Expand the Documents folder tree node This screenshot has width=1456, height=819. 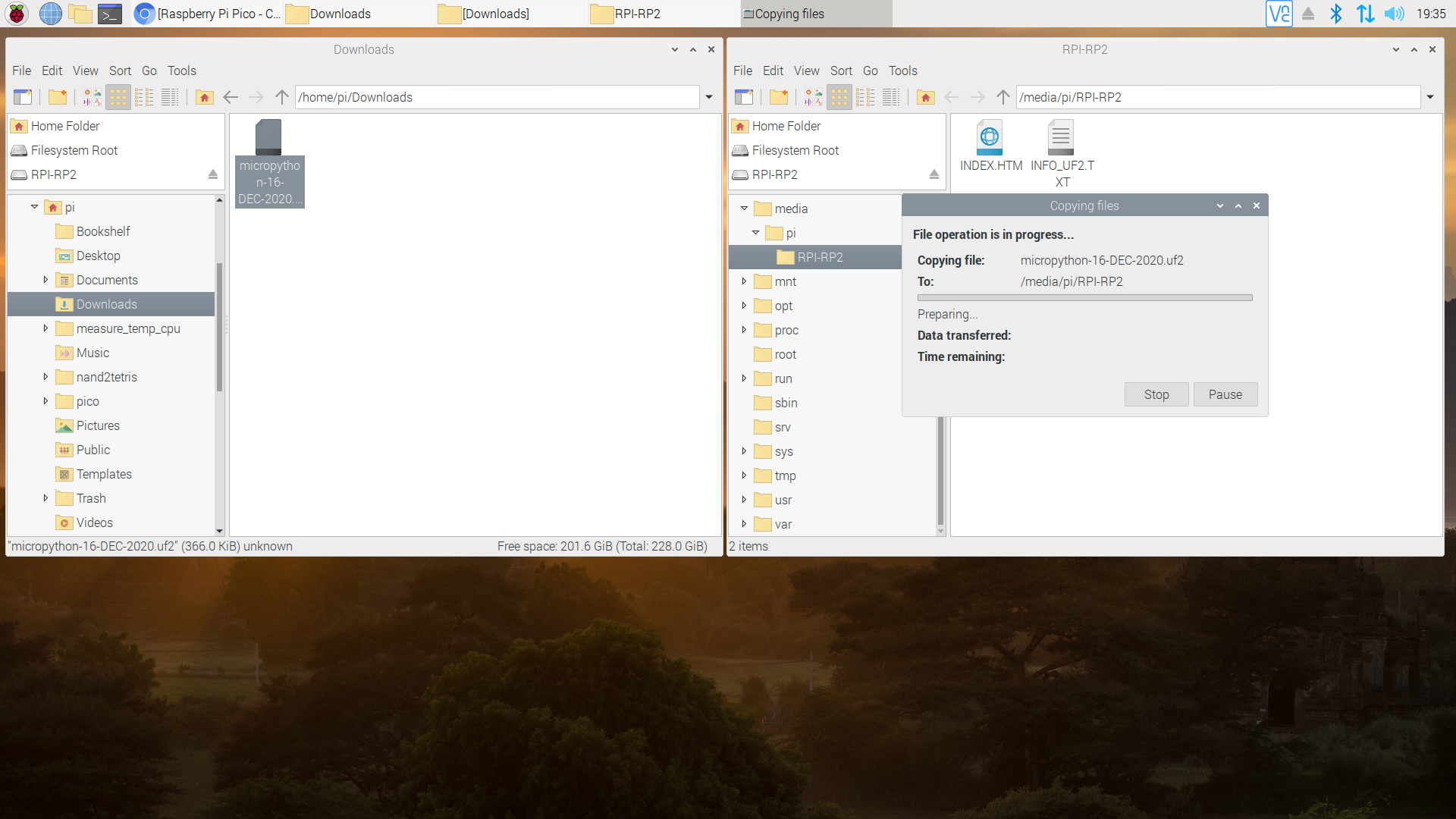[x=45, y=280]
